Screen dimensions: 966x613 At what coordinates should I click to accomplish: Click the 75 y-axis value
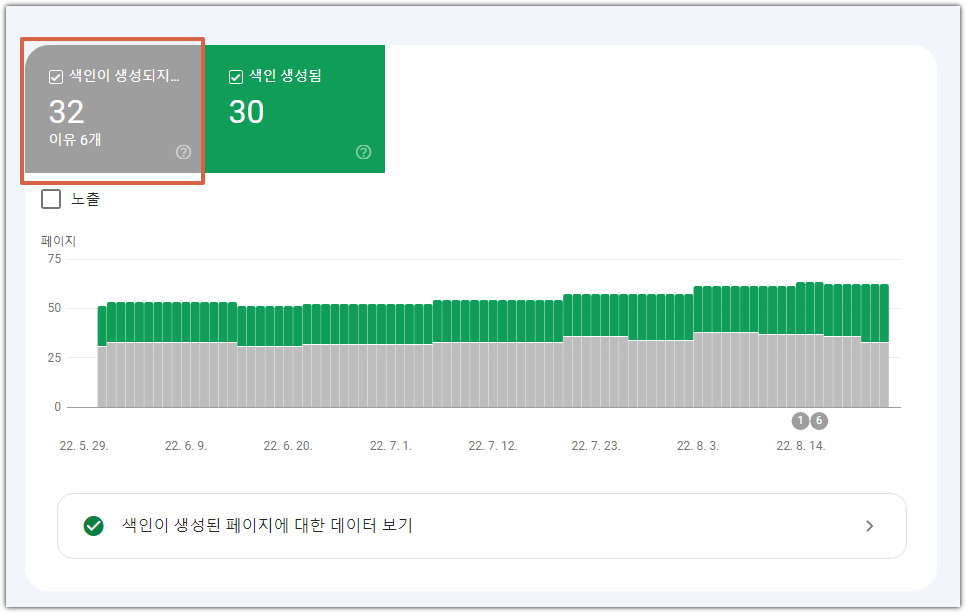coord(54,259)
